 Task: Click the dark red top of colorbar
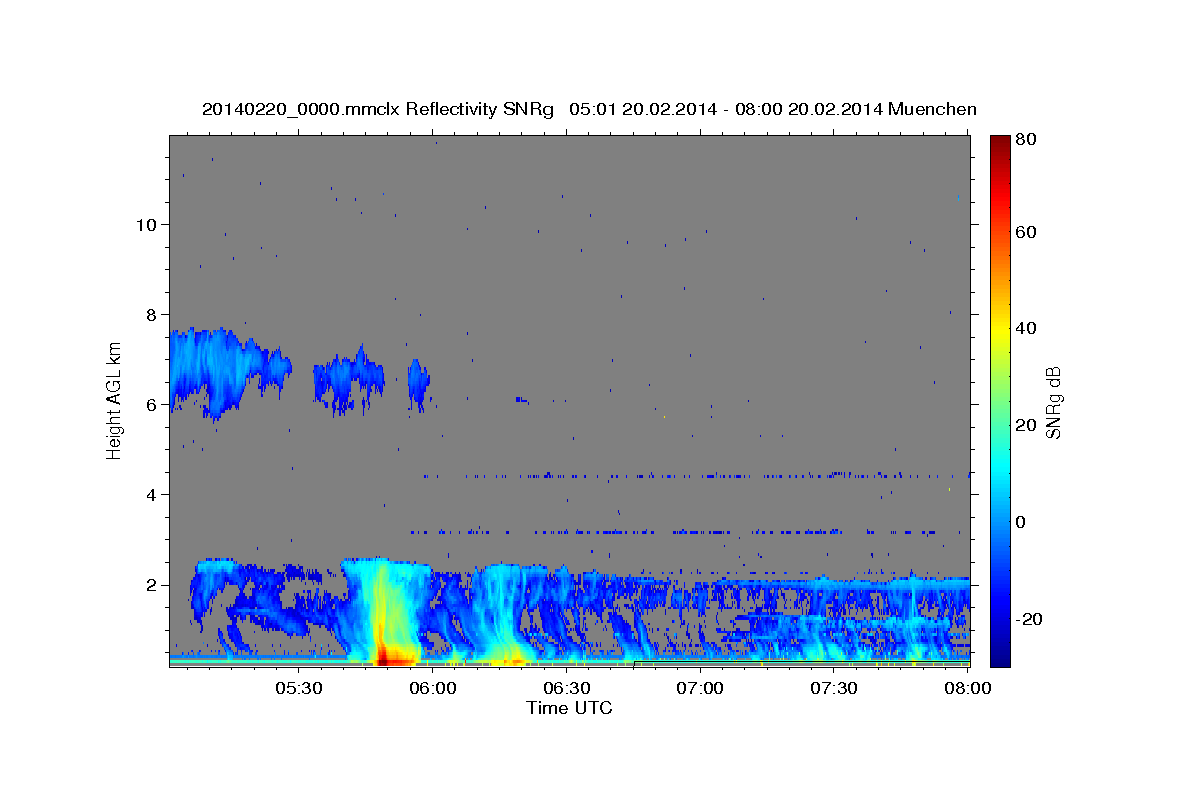click(1000, 143)
